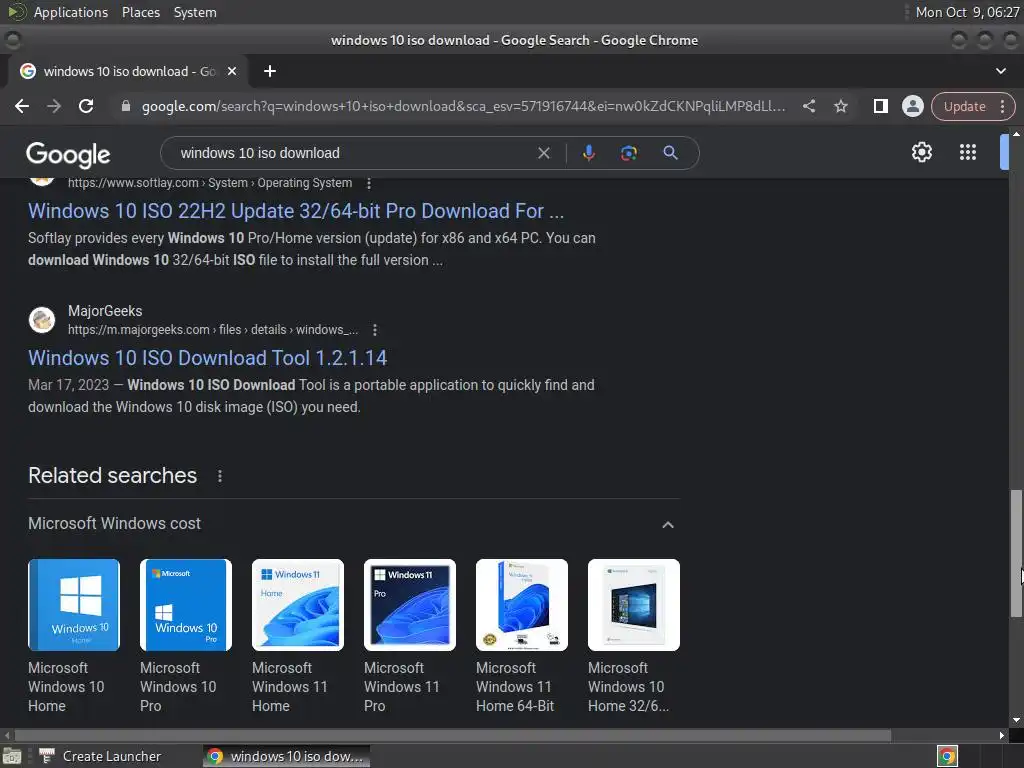1024x768 pixels.
Task: Show desktop via bottom-left panel icon
Action: (x=12, y=756)
